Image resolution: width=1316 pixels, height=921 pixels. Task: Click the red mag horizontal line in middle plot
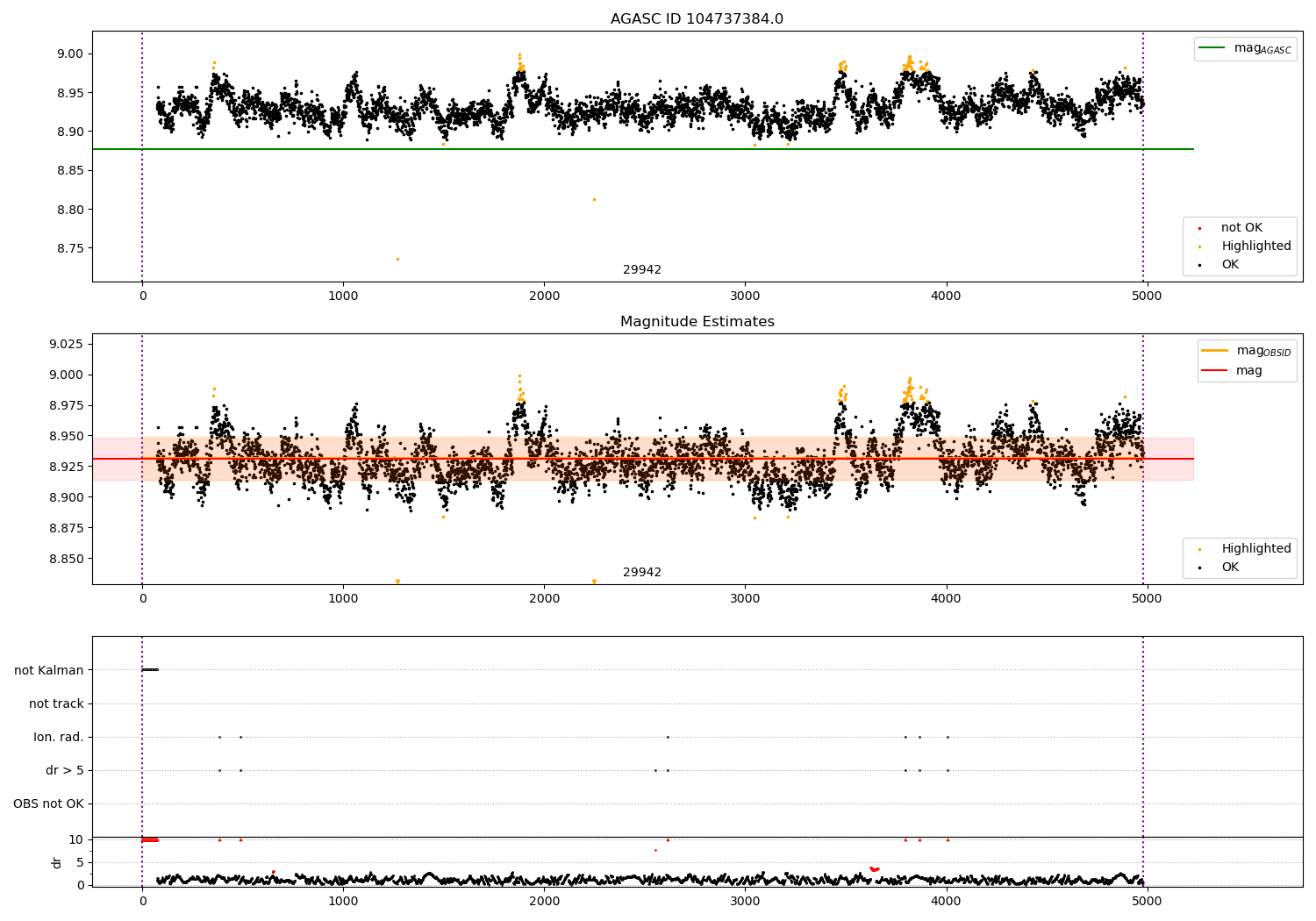642,459
